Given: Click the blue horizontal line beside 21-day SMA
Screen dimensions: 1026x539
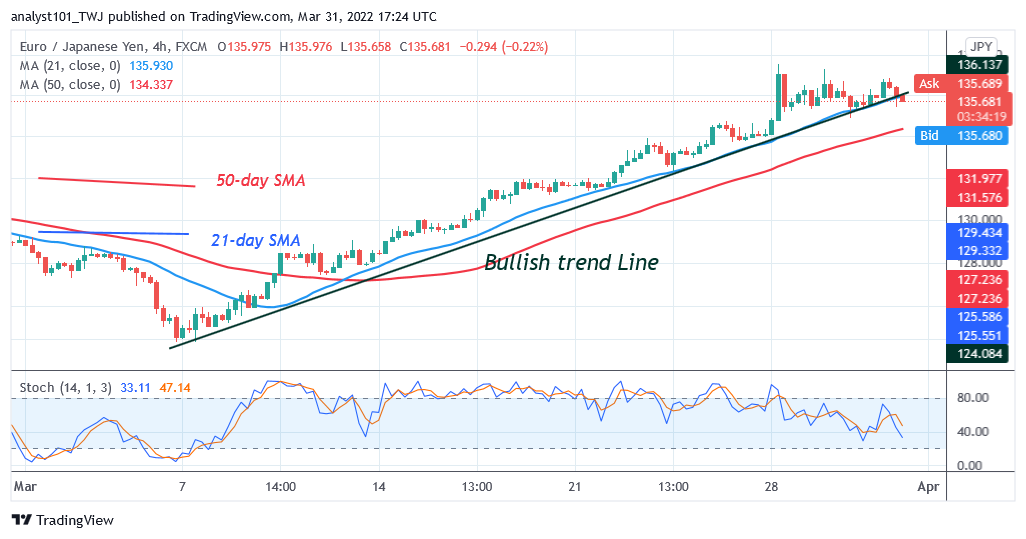Looking at the screenshot, I should [113, 233].
